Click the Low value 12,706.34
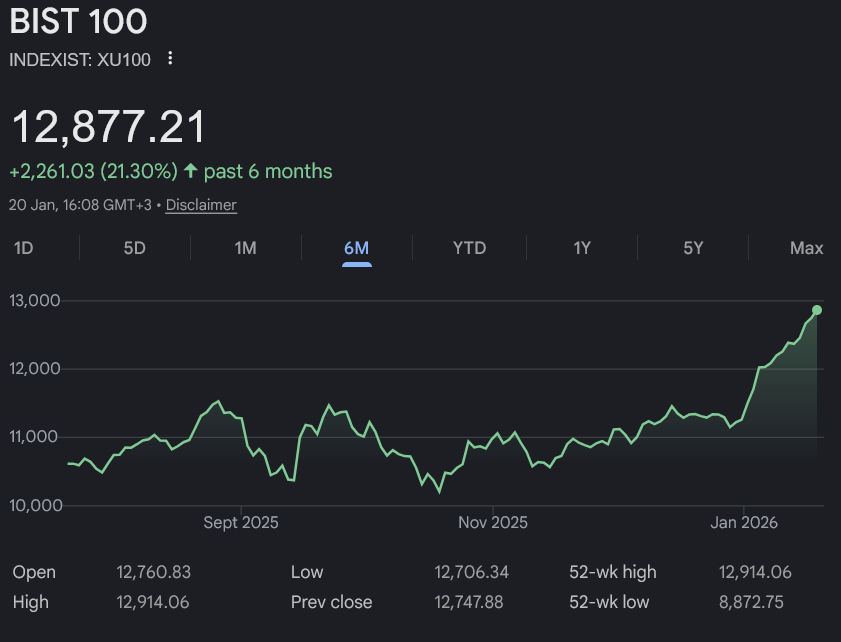841x642 pixels. (x=471, y=572)
